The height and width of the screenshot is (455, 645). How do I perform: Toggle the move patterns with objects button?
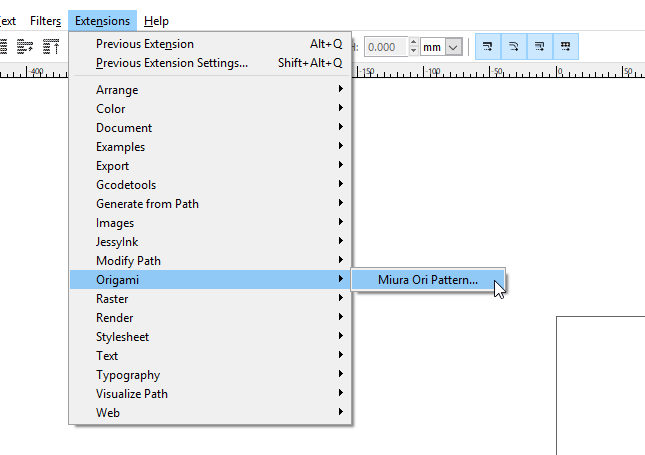(x=566, y=47)
